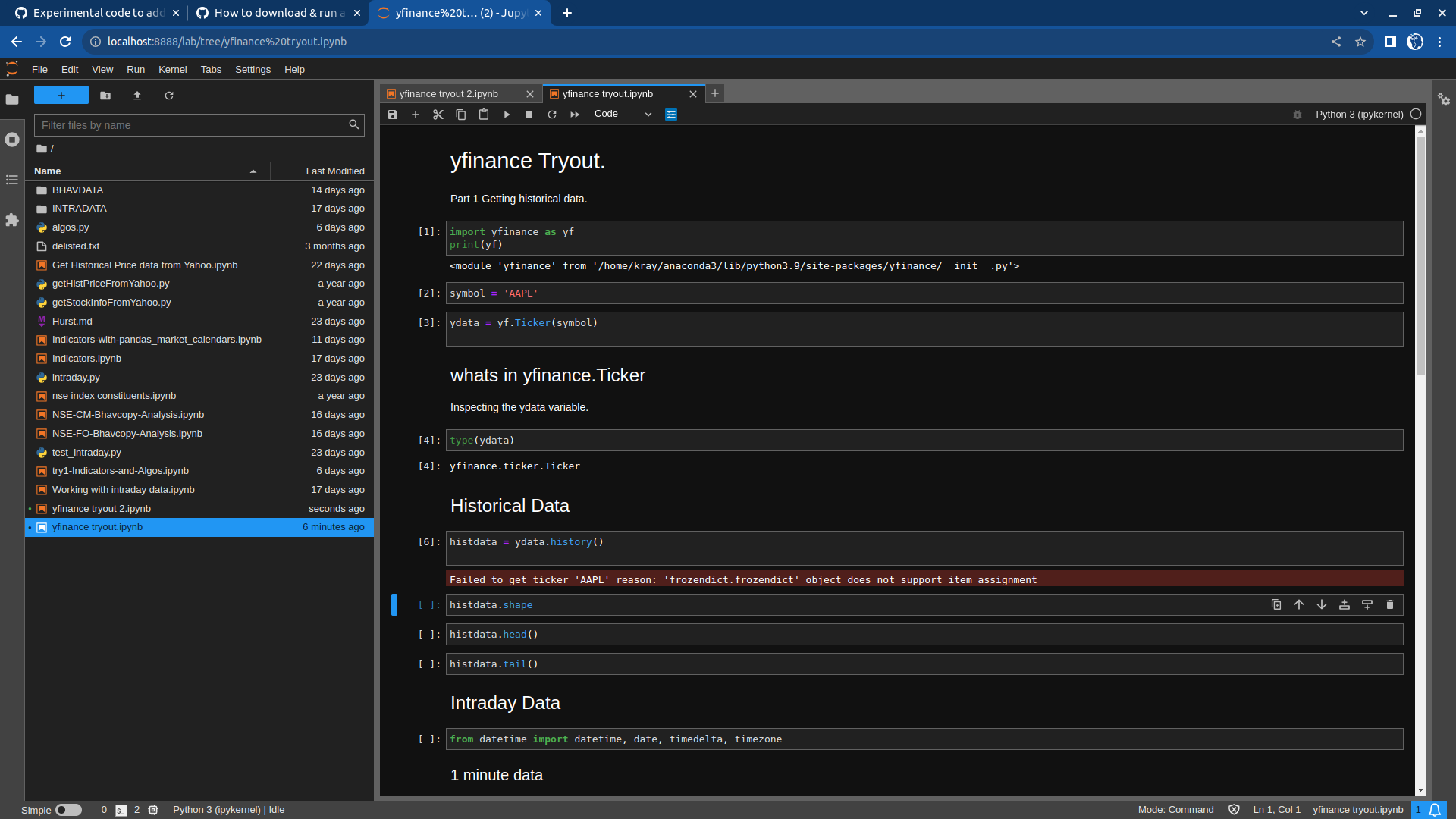
Task: Open the cell type dropdown showing Code
Action: pos(622,114)
